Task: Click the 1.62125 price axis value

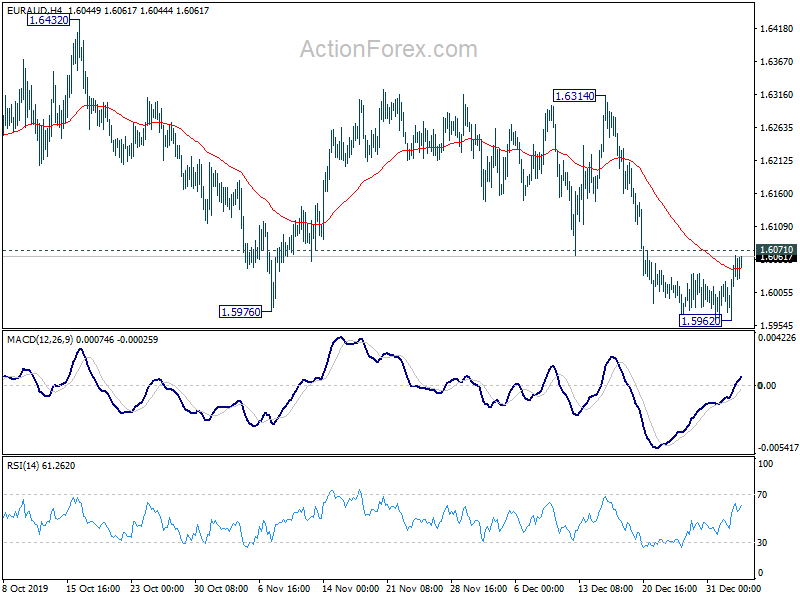Action: (777, 160)
